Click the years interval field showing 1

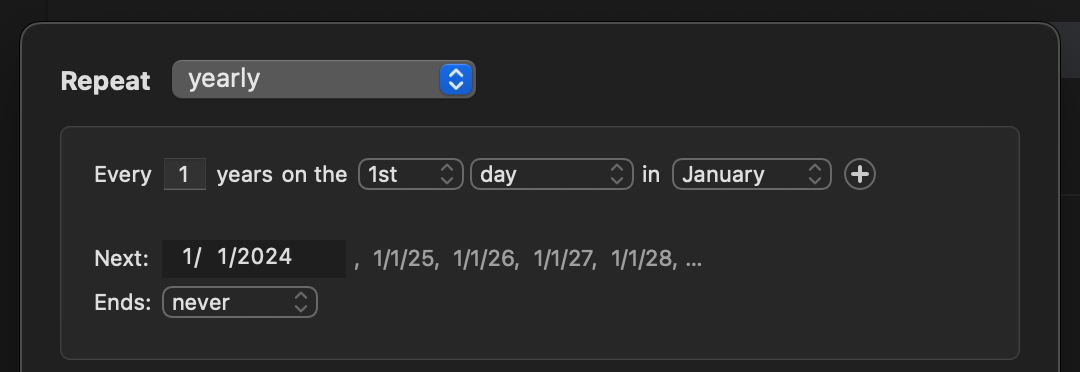(x=185, y=174)
